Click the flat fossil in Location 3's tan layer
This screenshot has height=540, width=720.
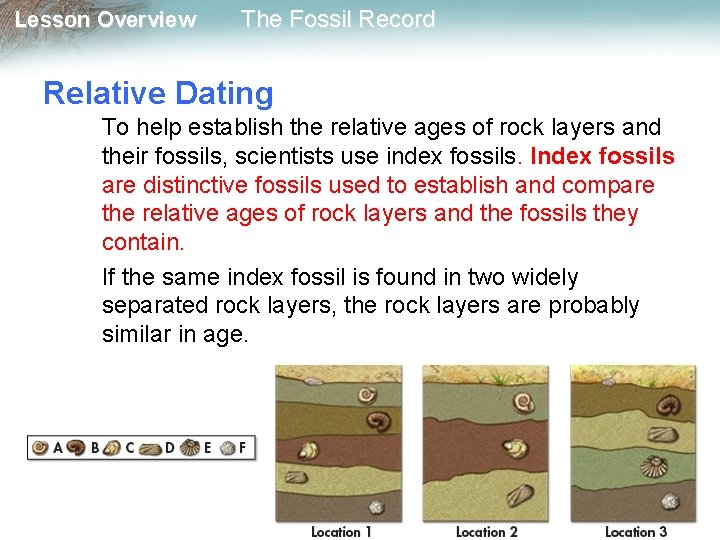point(662,434)
